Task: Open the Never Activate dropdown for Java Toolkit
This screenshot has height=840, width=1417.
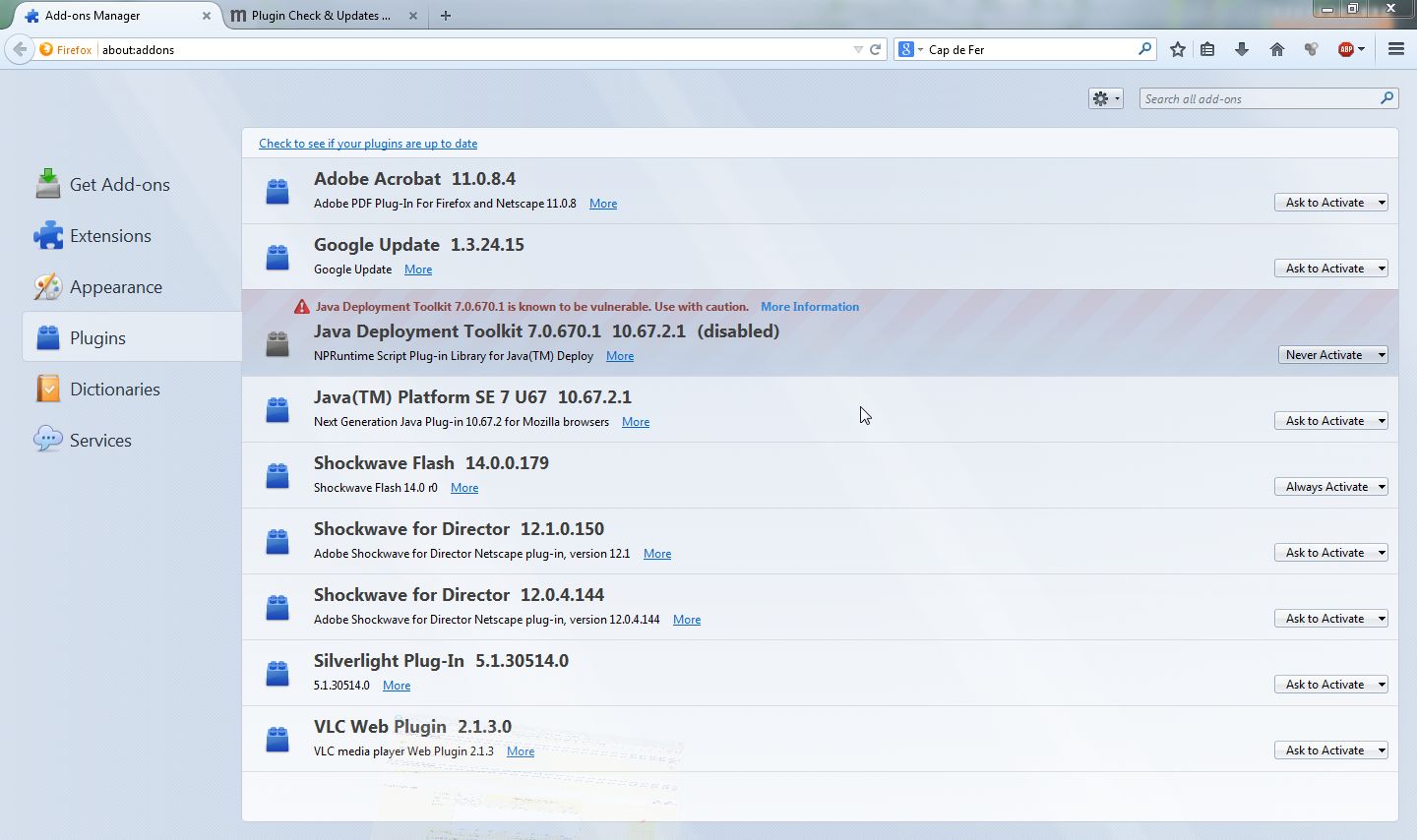Action: click(x=1332, y=354)
